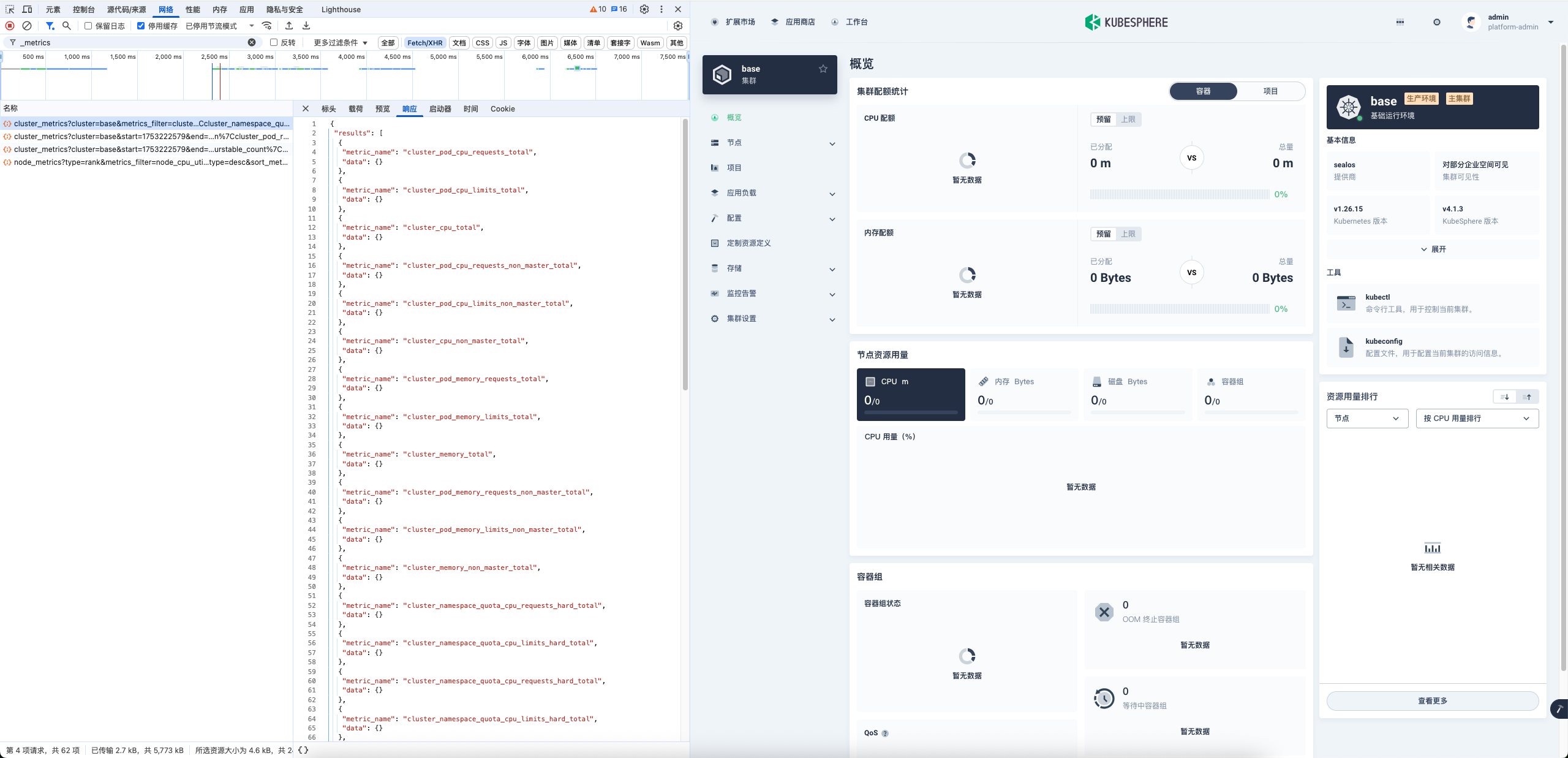Select CPU quota 预留 option

(x=1104, y=119)
